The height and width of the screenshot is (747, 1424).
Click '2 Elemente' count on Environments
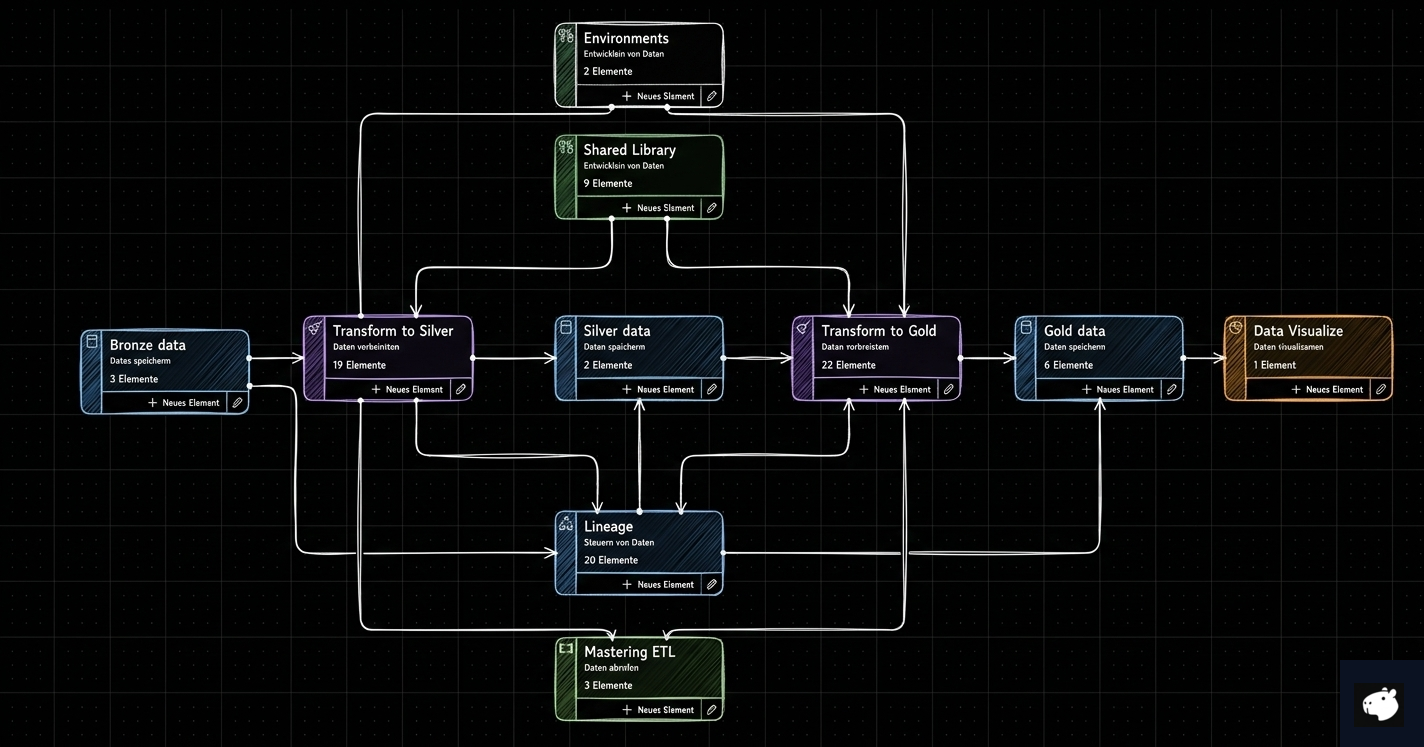point(608,71)
